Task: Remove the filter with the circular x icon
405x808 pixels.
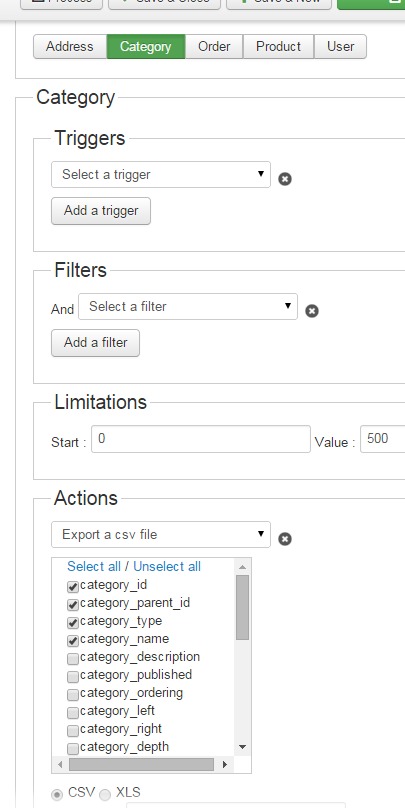Action: [x=312, y=311]
